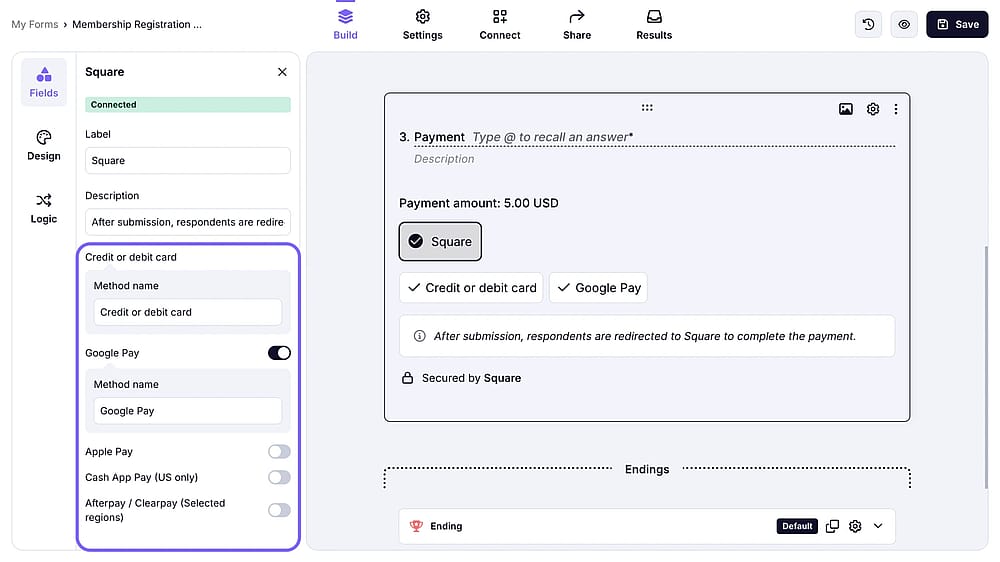Open the Connect tab
1000x562 pixels.
coord(499,25)
